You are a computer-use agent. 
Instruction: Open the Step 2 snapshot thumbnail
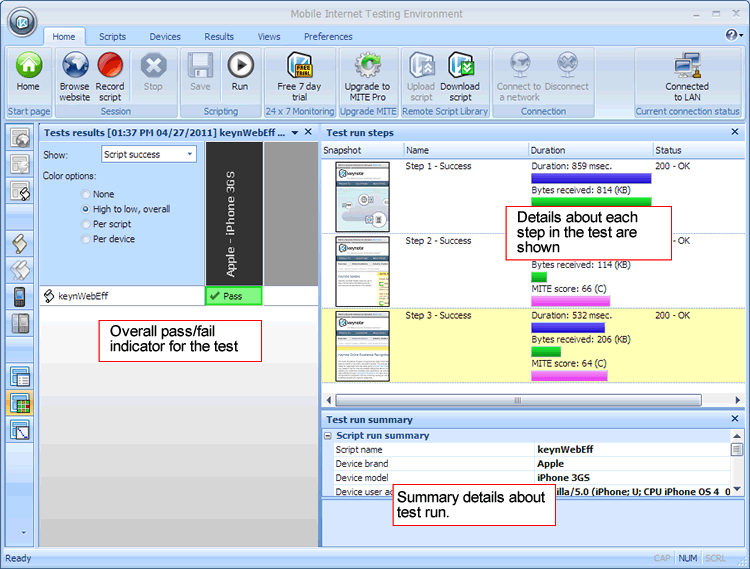(x=363, y=272)
